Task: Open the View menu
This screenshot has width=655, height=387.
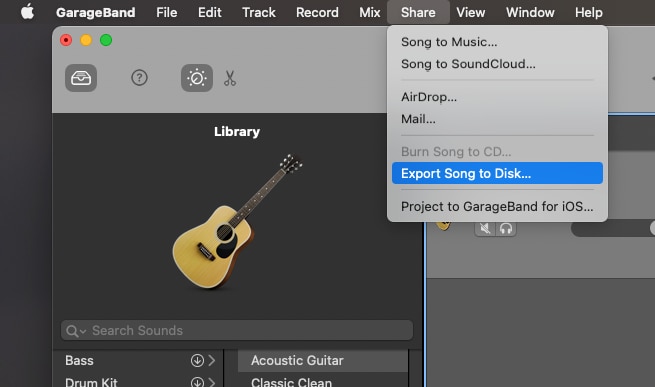Action: click(470, 13)
